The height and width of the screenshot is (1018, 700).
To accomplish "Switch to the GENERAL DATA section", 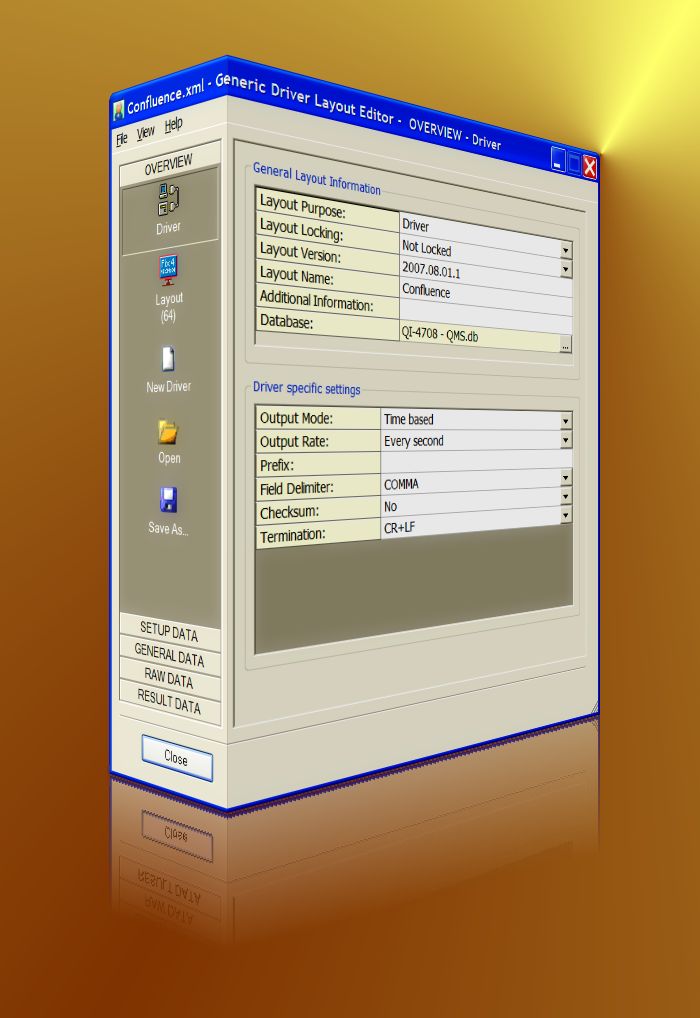I will coord(169,656).
